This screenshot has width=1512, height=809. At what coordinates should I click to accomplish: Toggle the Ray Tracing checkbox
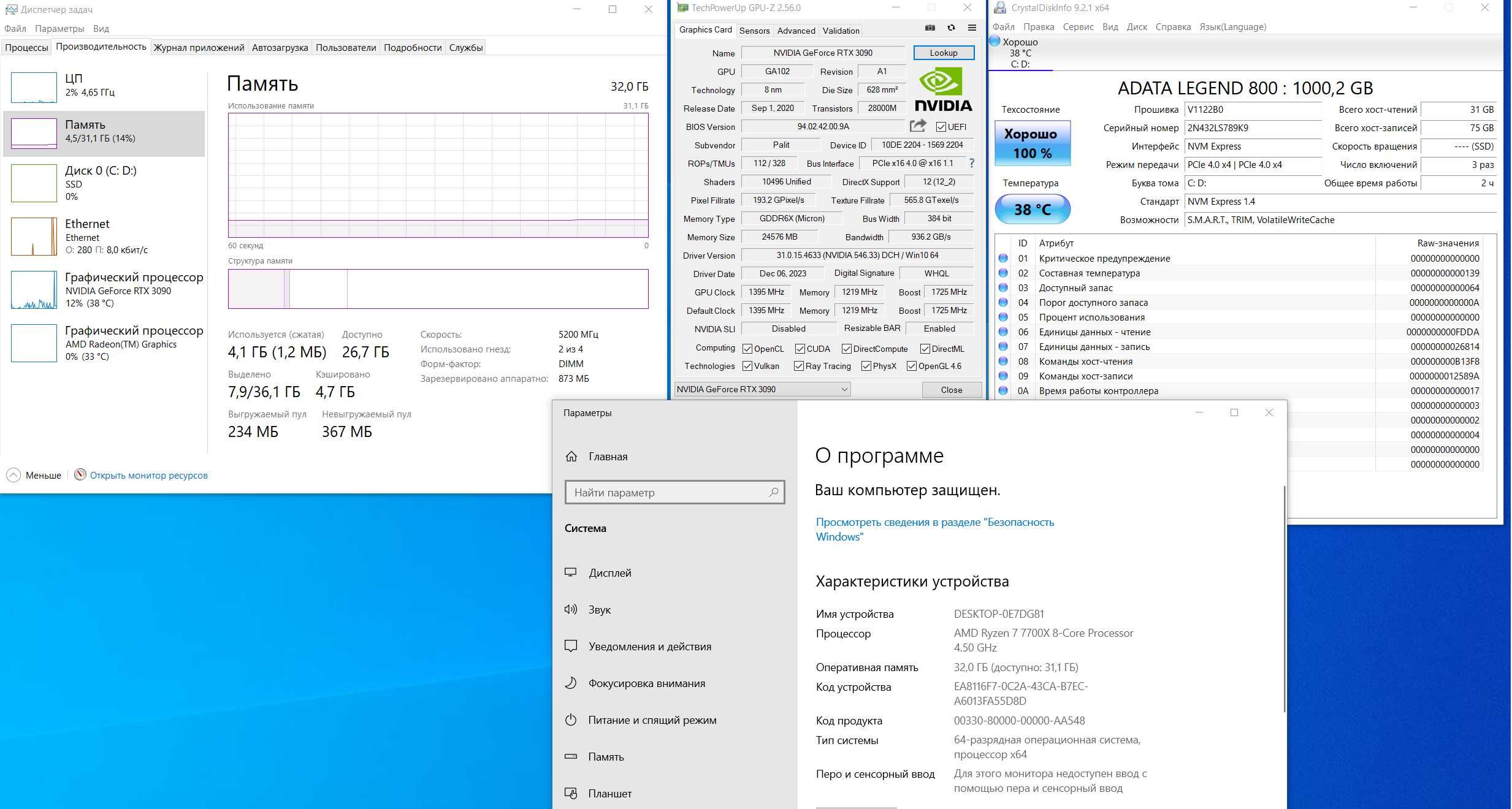click(x=799, y=366)
